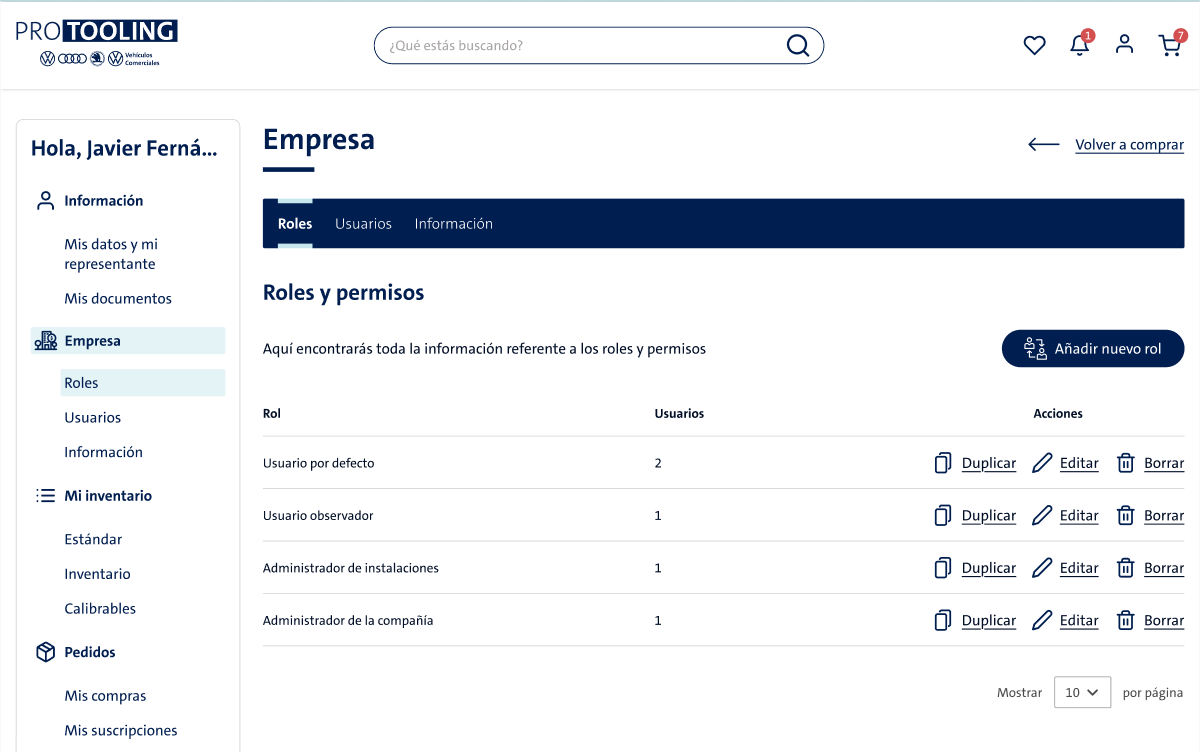Click Borrar for Usuario por defecto

coord(1164,463)
